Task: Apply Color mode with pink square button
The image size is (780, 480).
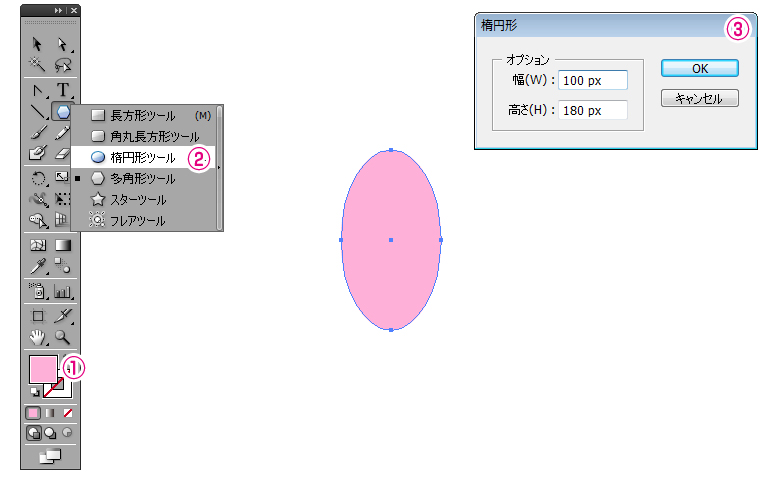Action: (x=33, y=413)
